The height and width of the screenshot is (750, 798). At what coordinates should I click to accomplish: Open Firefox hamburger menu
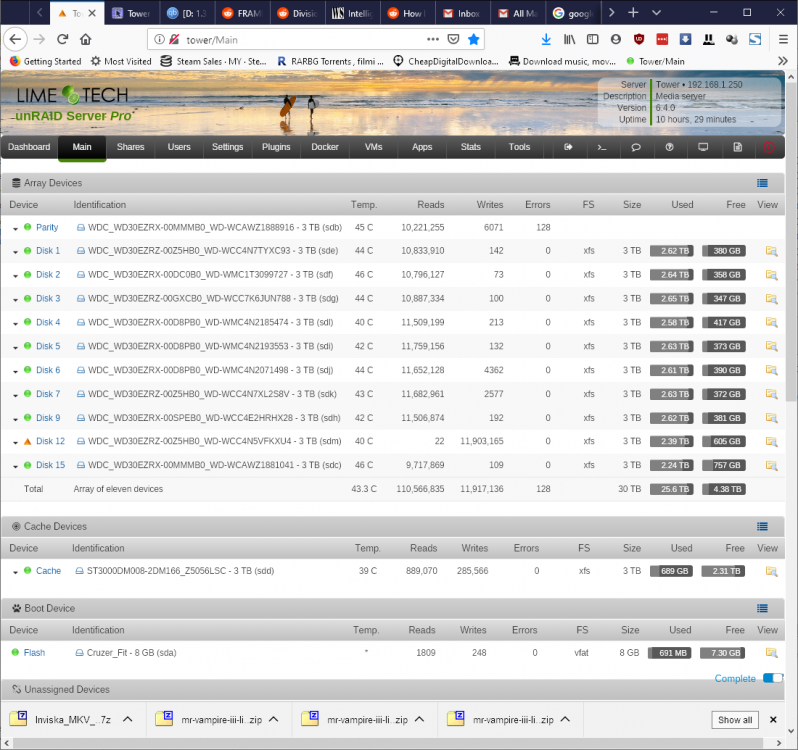pyautogui.click(x=783, y=39)
